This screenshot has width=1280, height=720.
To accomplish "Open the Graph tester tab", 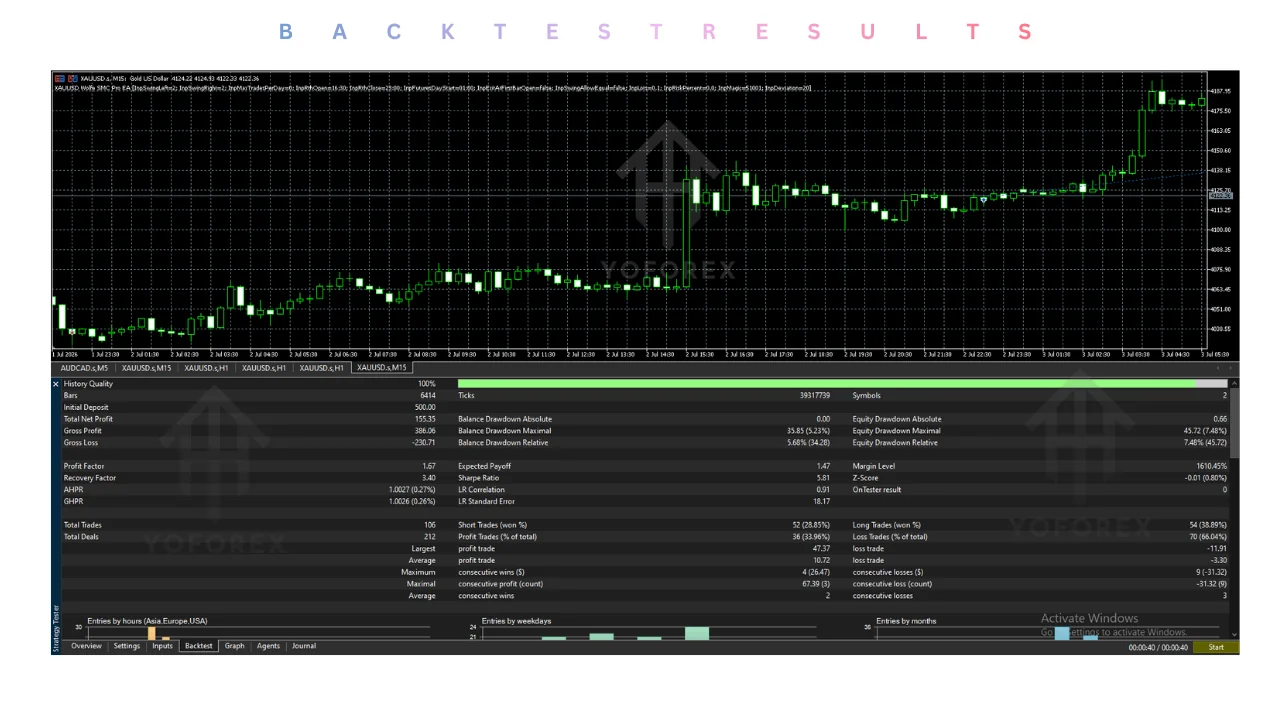I will coord(234,646).
